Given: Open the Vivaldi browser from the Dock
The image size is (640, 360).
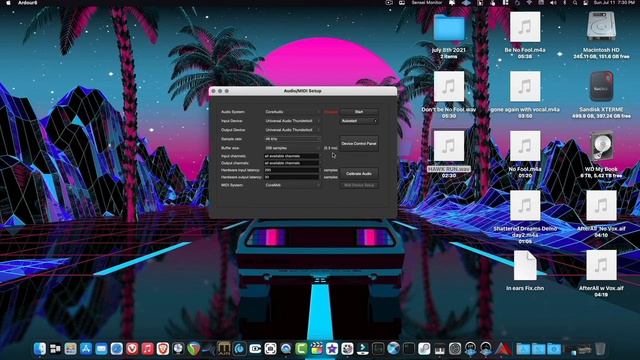Looking at the screenshot, I should coord(132,349).
